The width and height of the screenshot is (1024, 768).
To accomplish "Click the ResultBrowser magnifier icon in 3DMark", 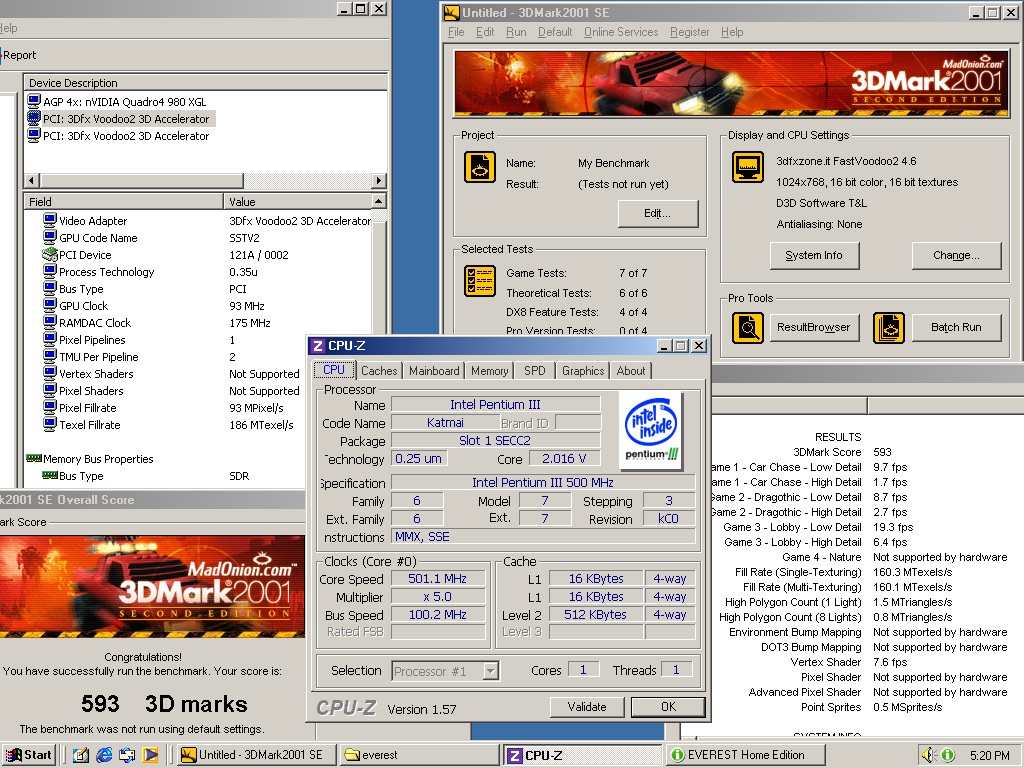I will [x=748, y=327].
